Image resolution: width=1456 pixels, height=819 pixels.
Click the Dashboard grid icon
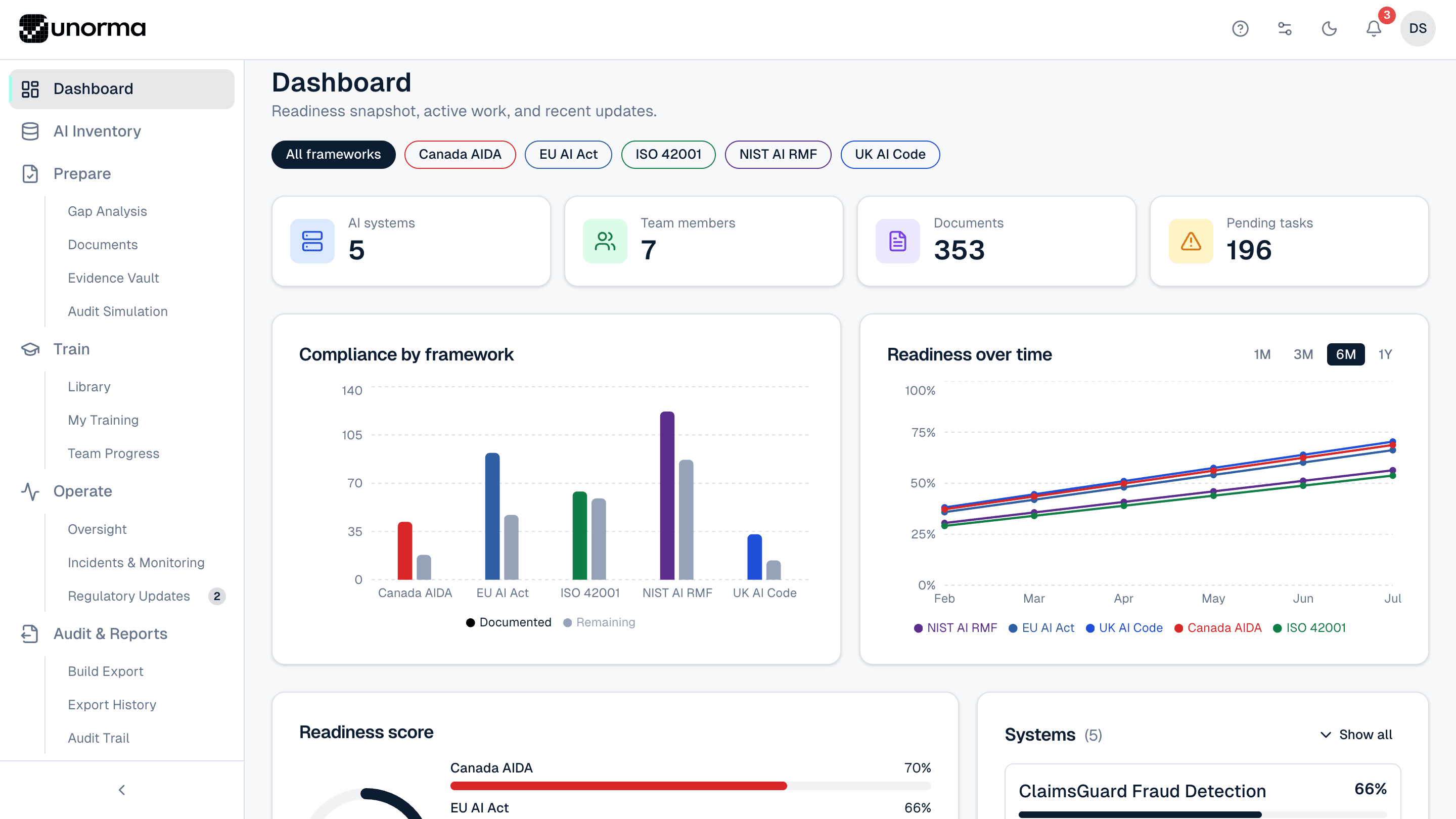tap(30, 89)
